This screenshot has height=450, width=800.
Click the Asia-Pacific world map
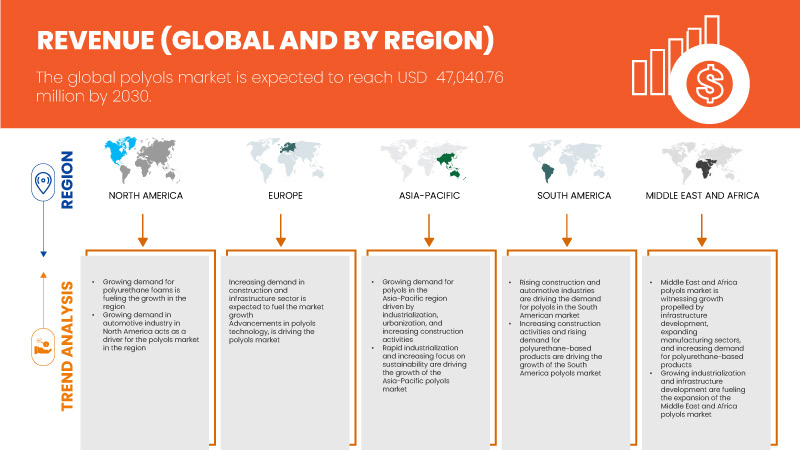[427, 160]
